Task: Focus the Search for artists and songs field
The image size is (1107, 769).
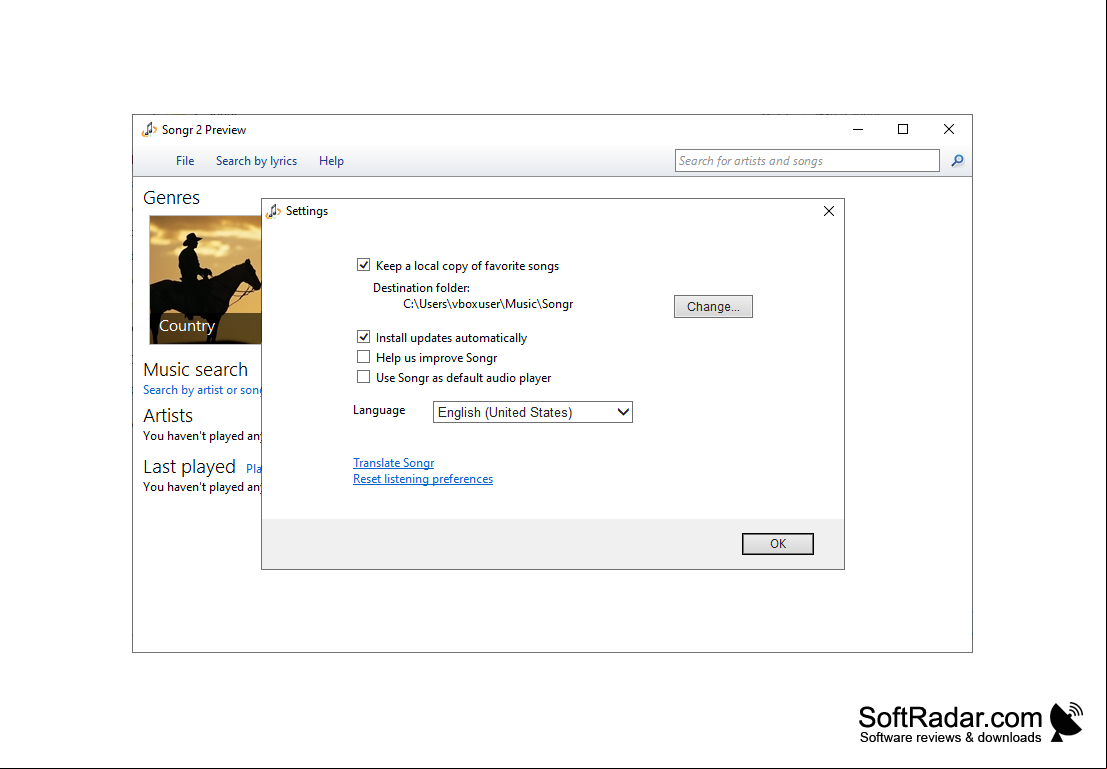Action: click(807, 161)
